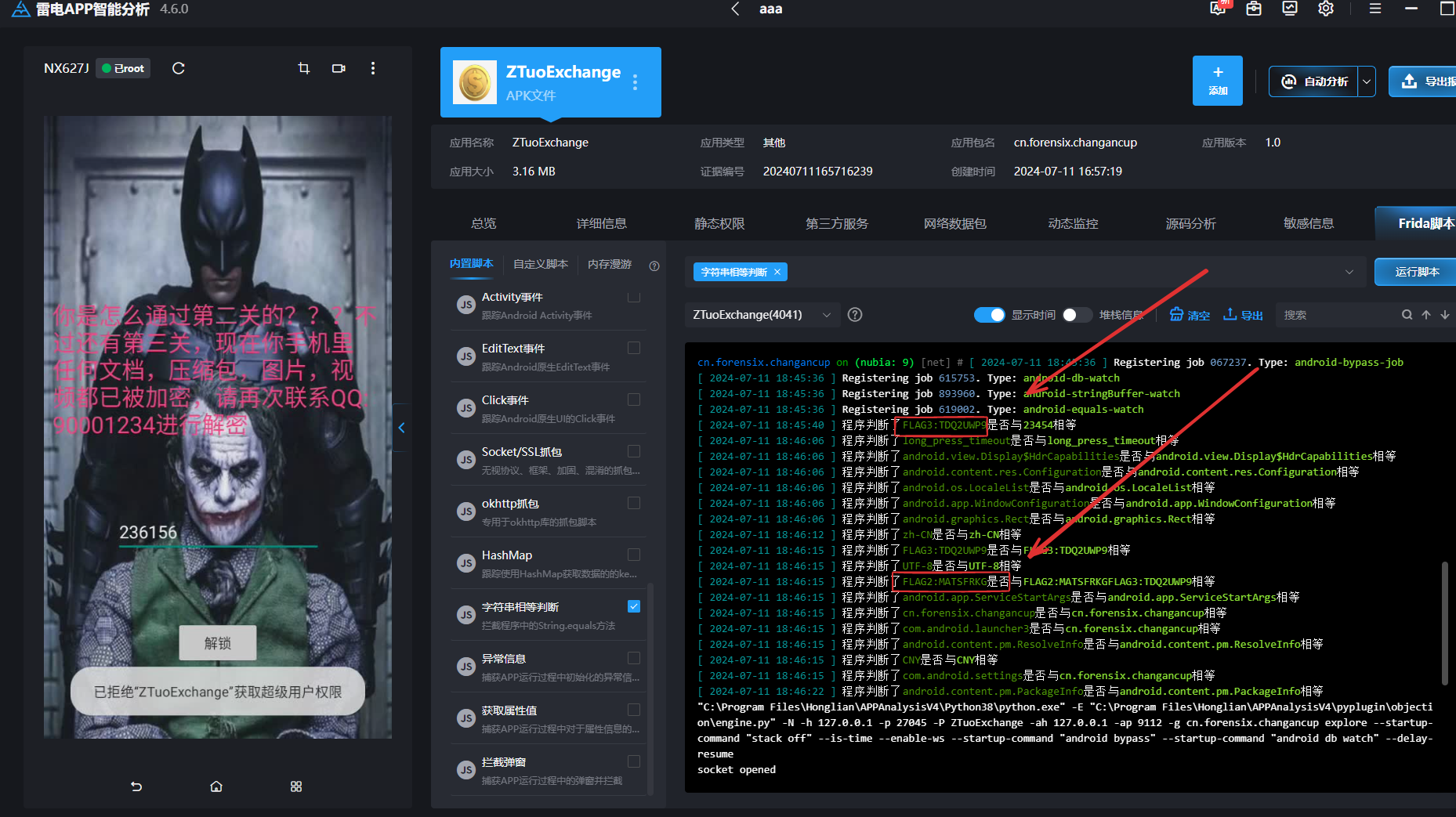
Task: Select the 内置脚本 sub-tab
Action: click(472, 263)
